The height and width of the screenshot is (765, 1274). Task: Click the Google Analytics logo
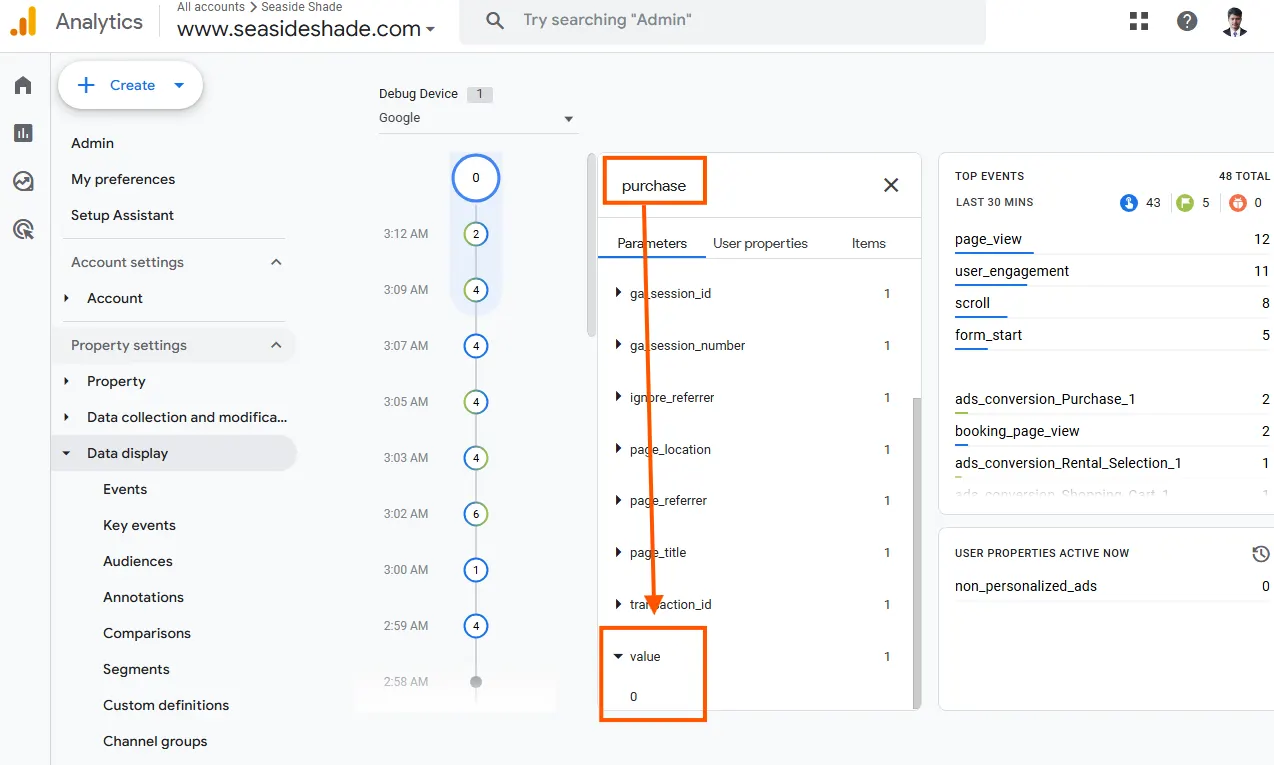click(x=23, y=21)
